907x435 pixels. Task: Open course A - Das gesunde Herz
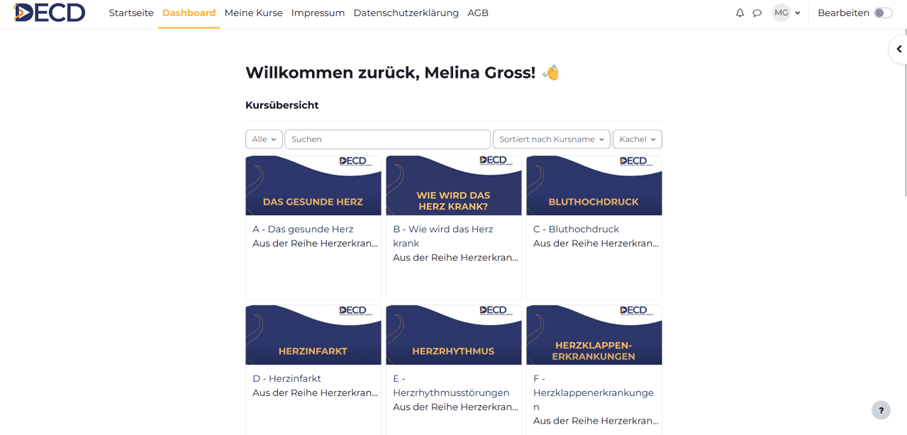303,229
